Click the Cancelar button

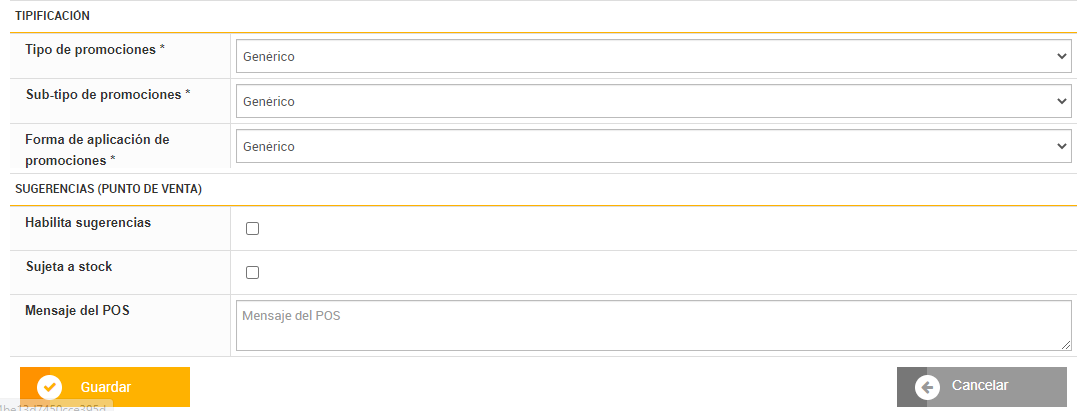981,386
